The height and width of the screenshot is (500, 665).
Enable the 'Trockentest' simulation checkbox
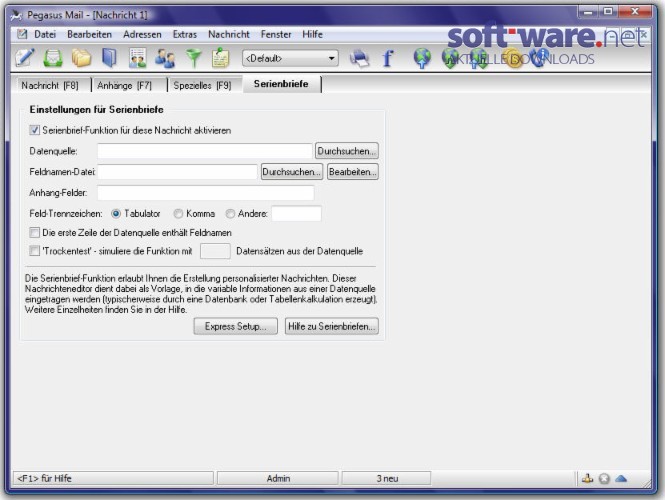click(34, 251)
